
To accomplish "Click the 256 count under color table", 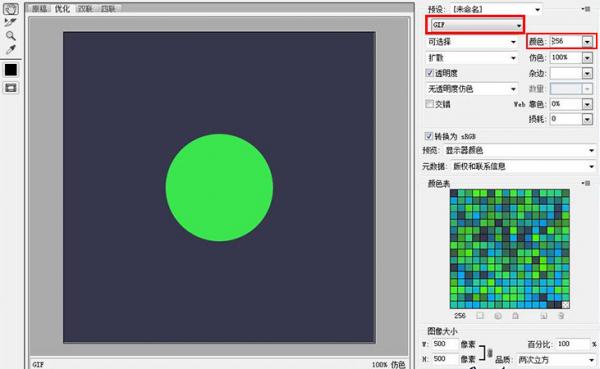I will 460,316.
